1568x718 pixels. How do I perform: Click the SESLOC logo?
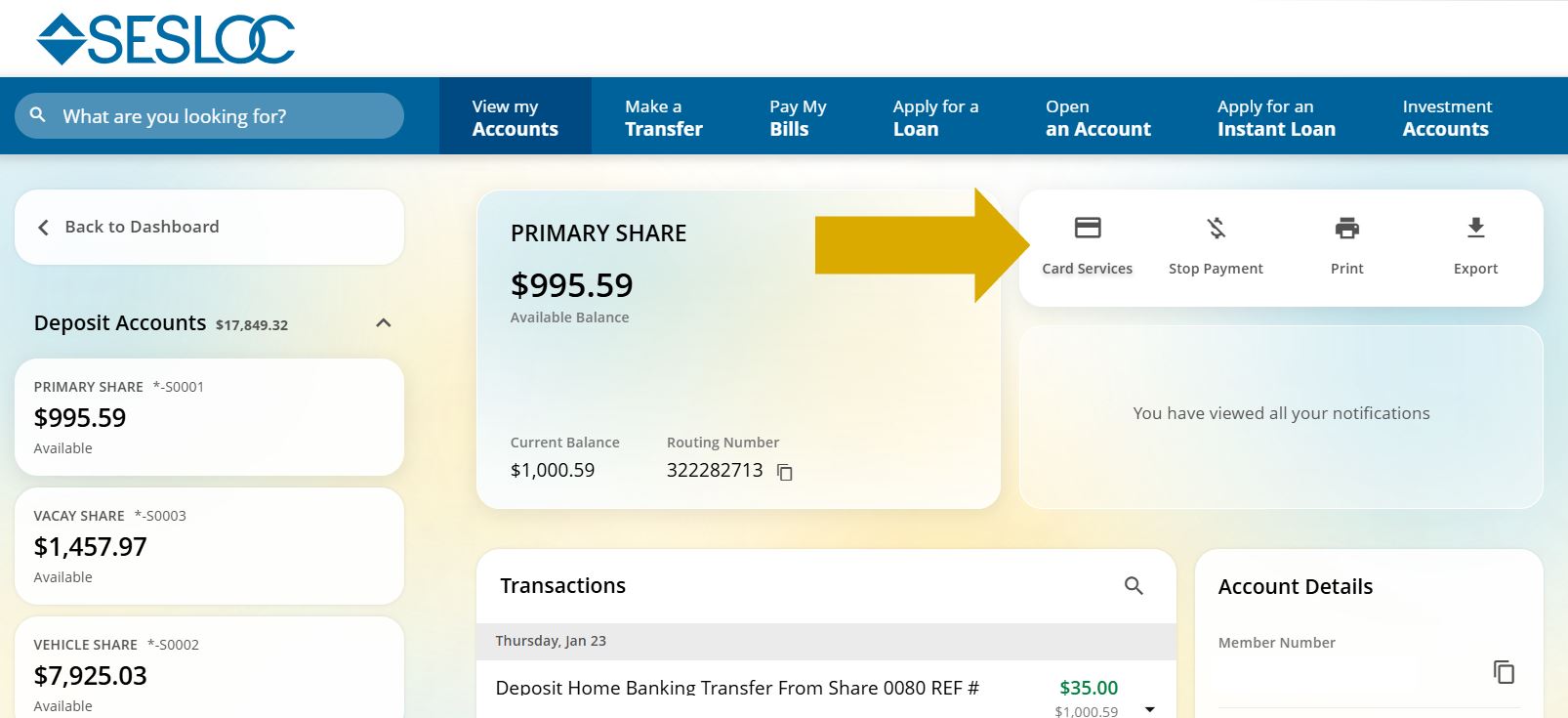pos(164,37)
